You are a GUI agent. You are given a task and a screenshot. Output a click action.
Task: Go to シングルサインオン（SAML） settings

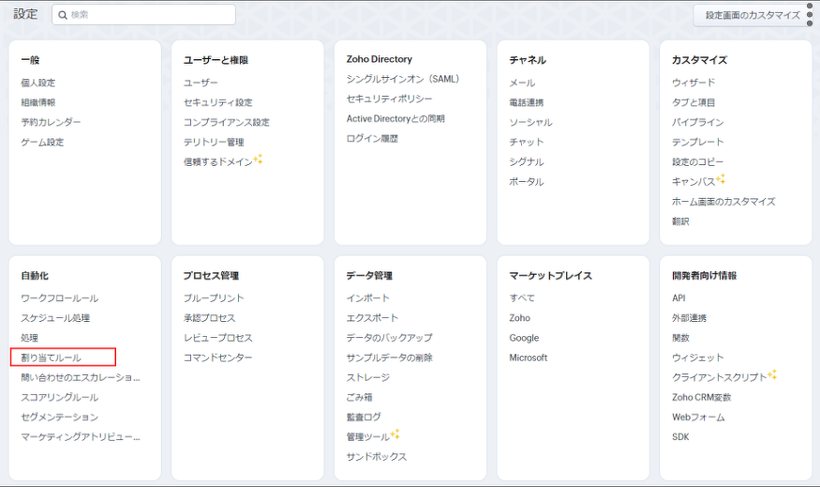[x=403, y=79]
